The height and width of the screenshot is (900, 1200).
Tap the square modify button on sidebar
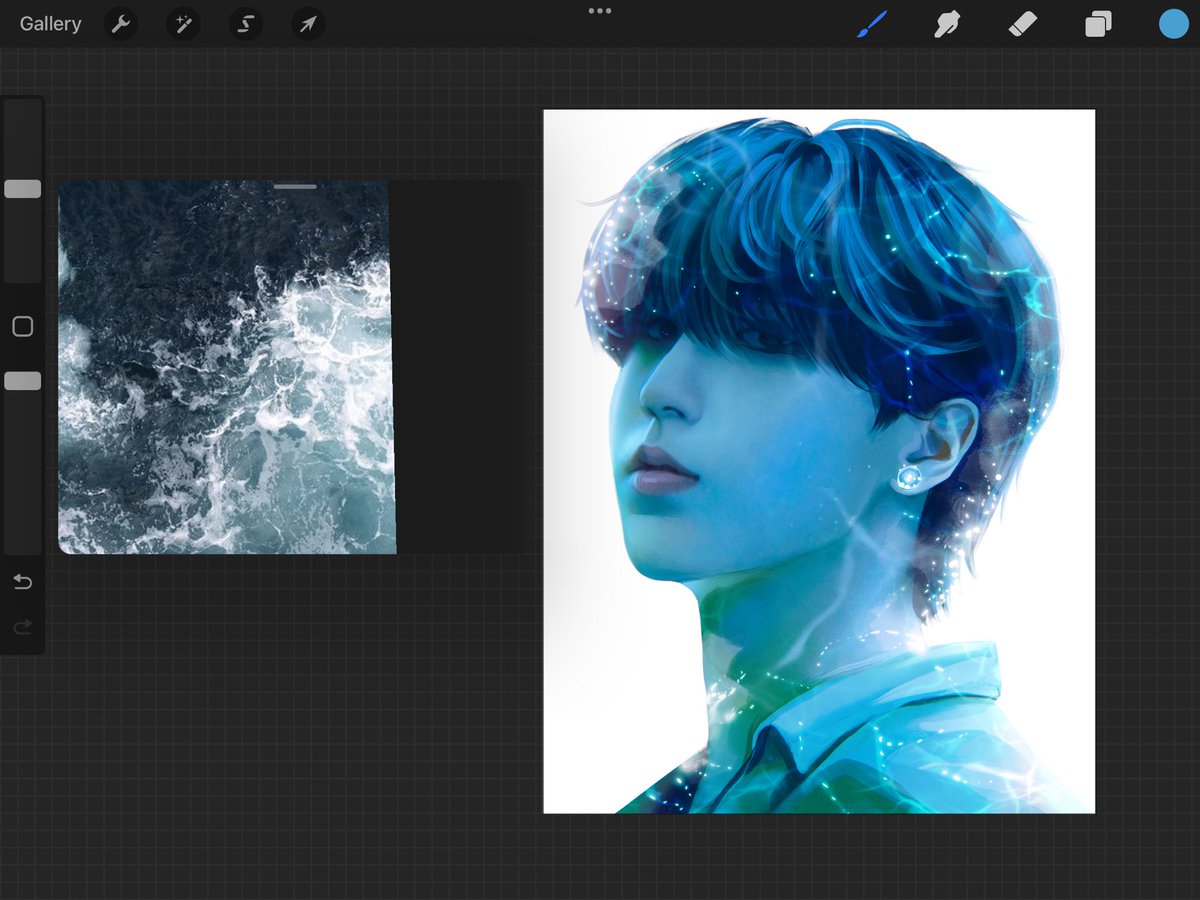23,327
